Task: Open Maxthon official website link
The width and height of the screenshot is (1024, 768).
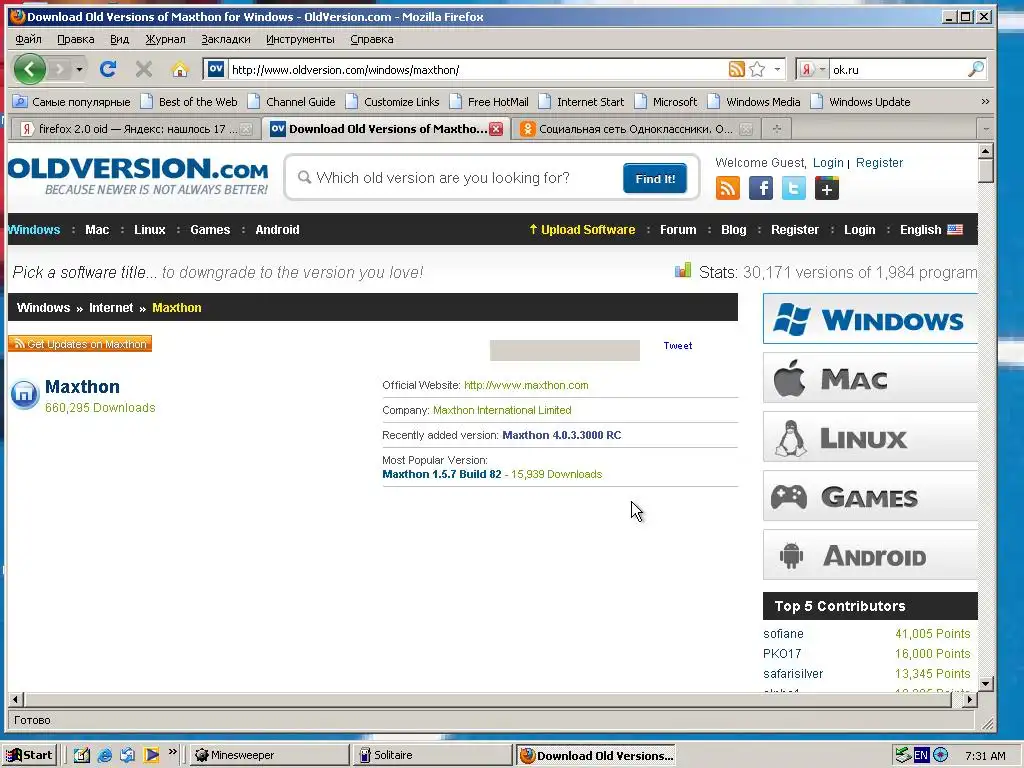Action: [x=526, y=385]
